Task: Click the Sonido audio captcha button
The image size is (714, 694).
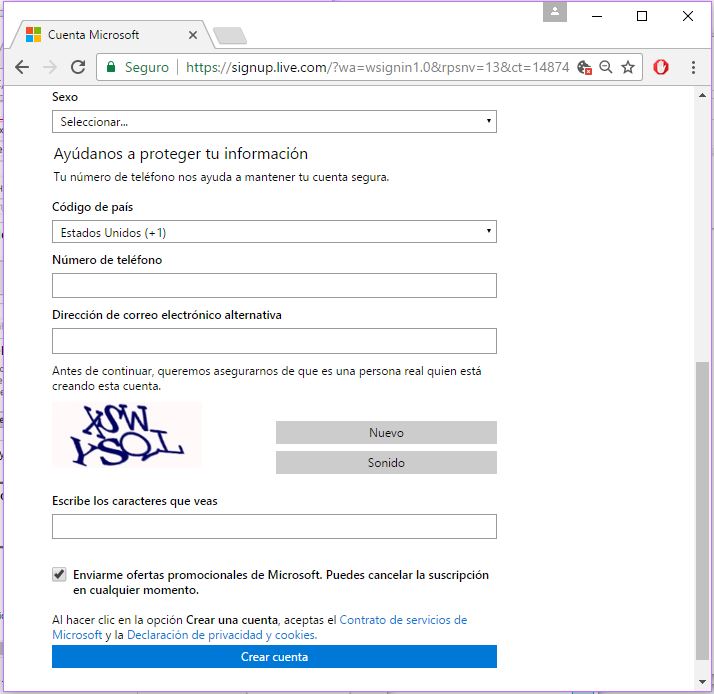Action: (x=386, y=463)
